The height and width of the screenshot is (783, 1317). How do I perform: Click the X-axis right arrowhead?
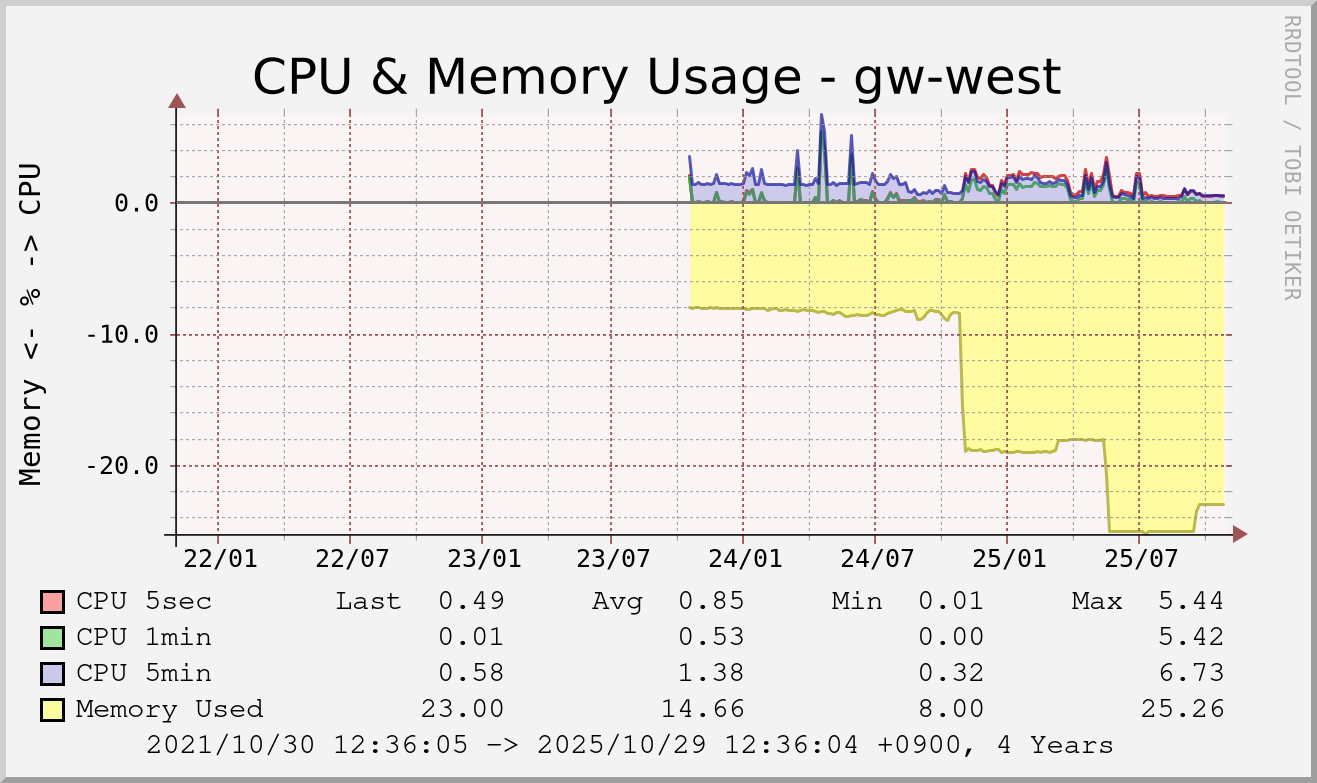click(1240, 535)
